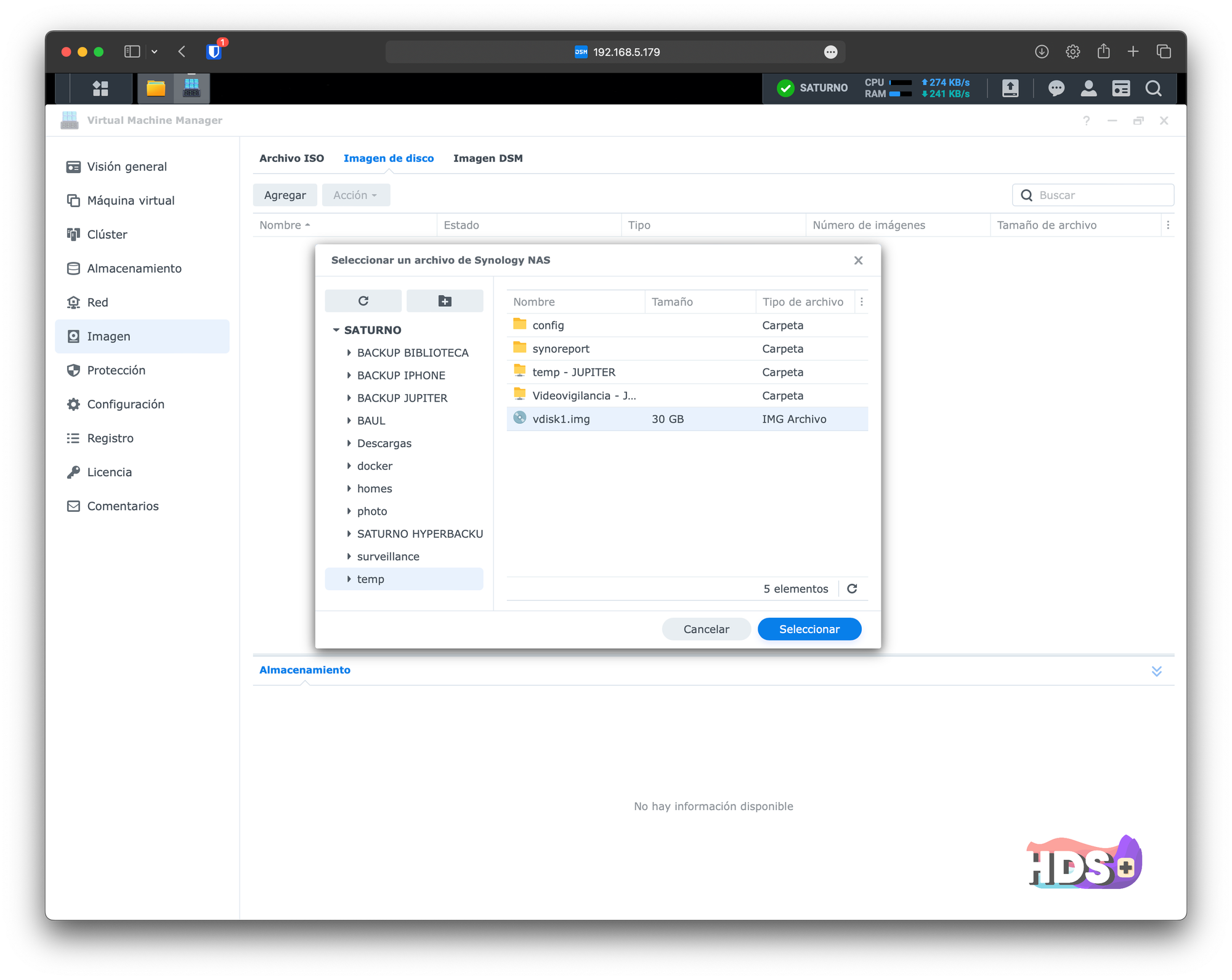Open Comentarios in sidebar
The height and width of the screenshot is (980, 1232).
[x=142, y=506]
